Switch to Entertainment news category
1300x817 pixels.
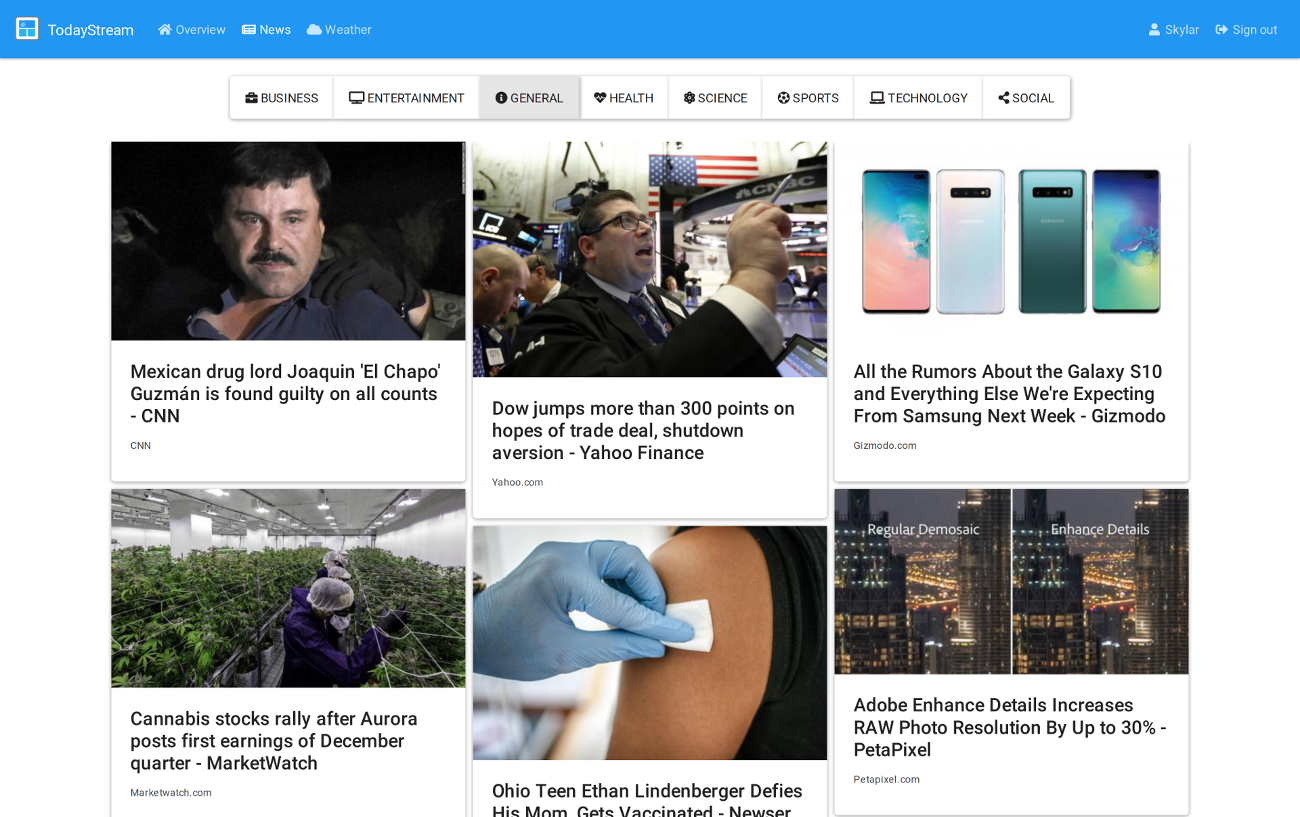[406, 98]
